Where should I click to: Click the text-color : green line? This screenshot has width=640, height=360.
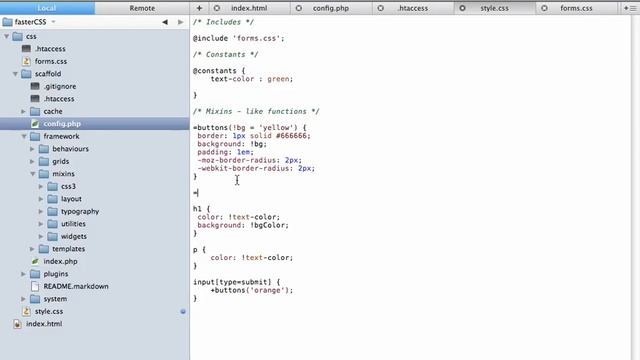251,79
